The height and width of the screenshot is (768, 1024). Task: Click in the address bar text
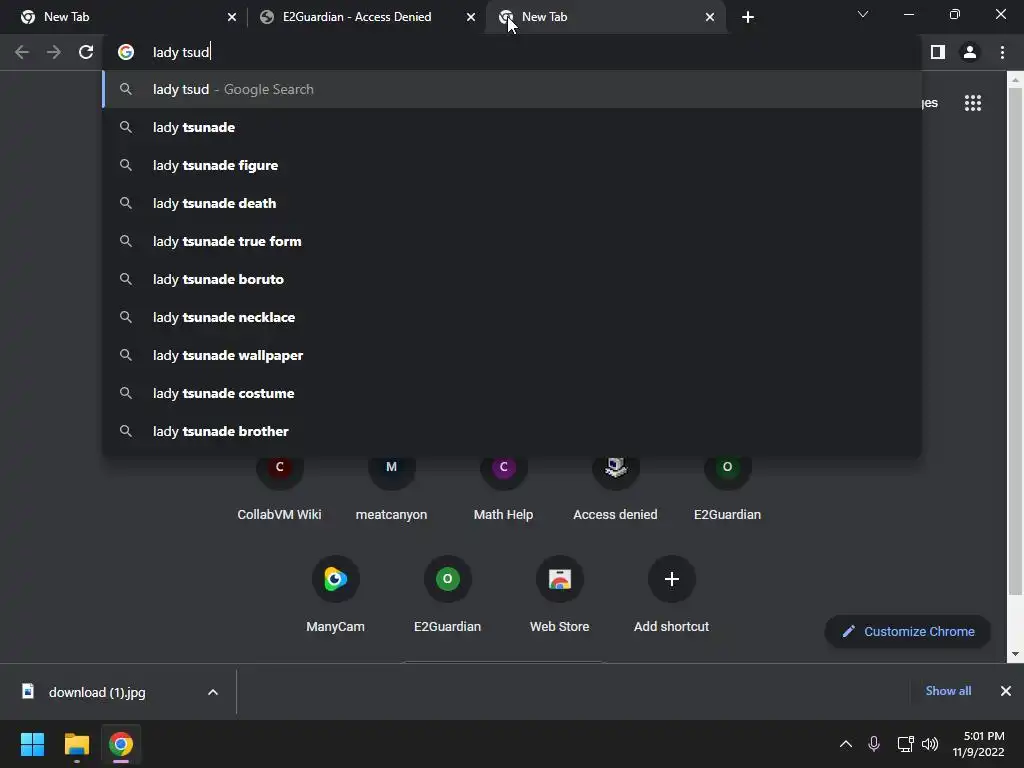pyautogui.click(x=181, y=52)
